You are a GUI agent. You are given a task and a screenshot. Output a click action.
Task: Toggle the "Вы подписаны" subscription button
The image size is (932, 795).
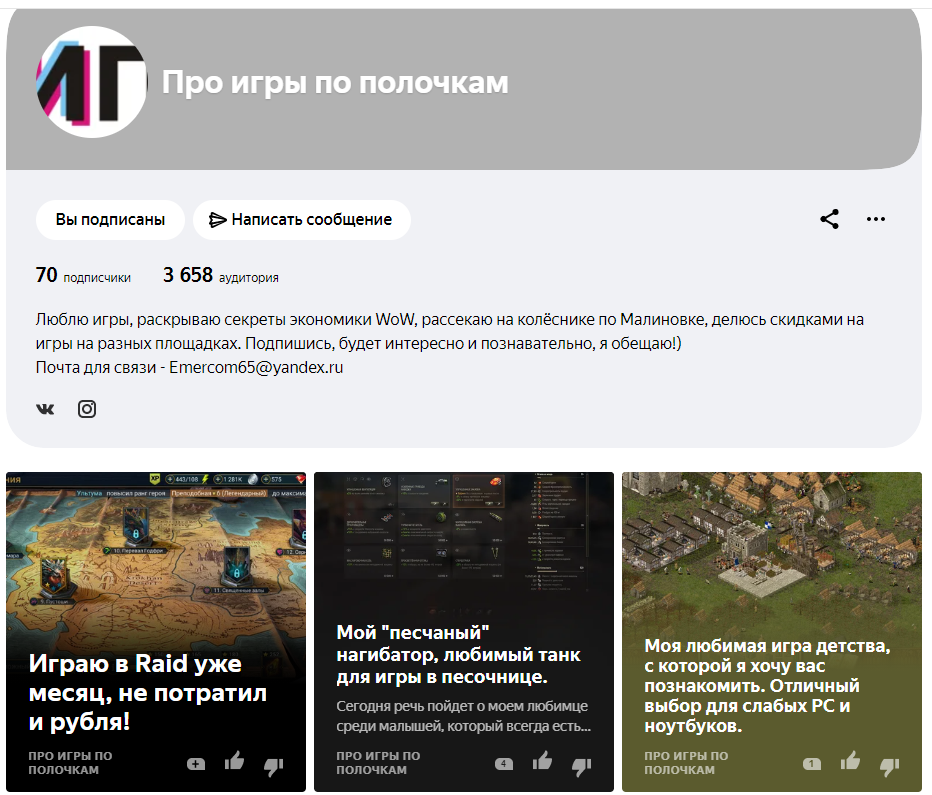click(110, 220)
